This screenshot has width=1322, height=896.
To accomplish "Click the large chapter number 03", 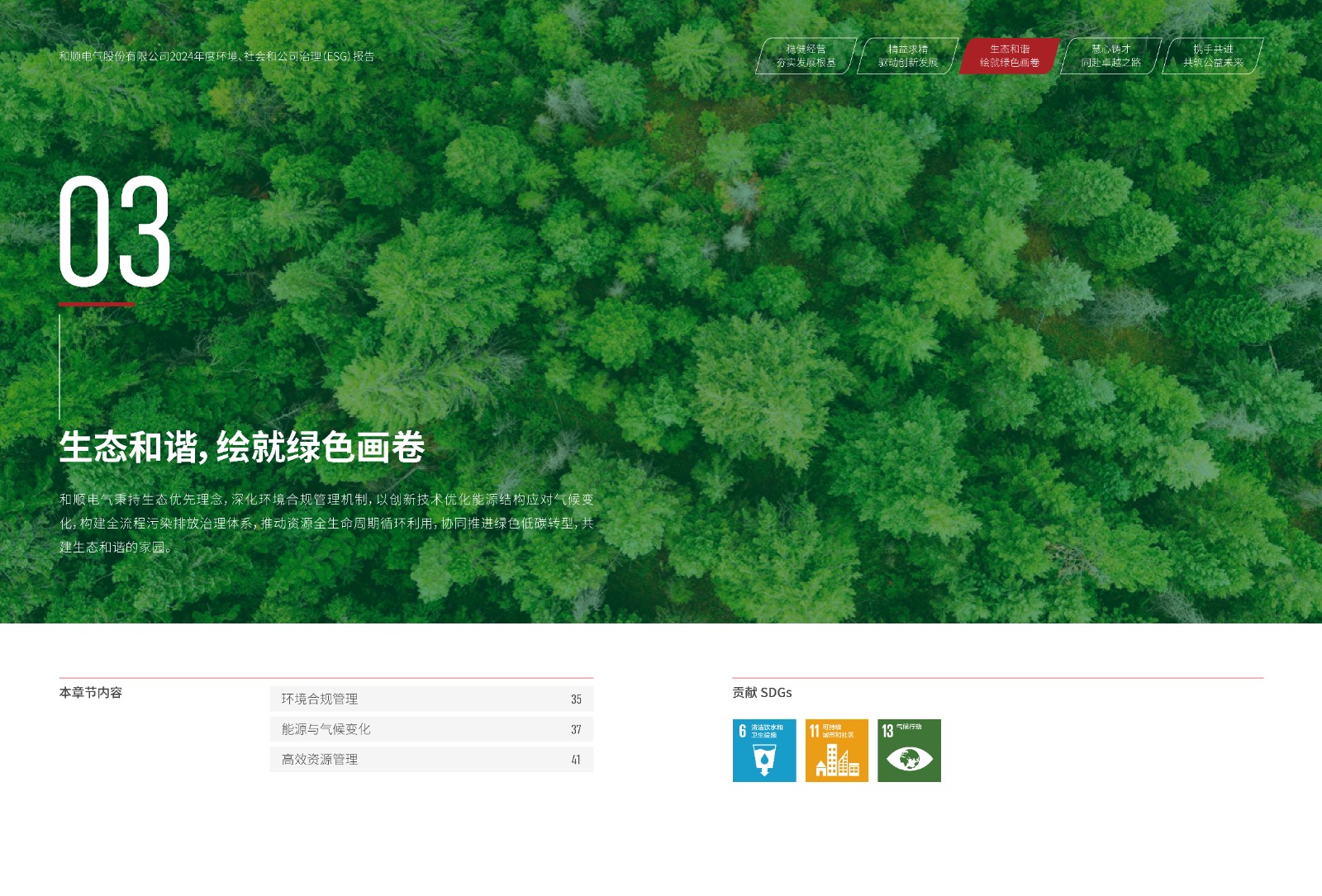I will pos(115,232).
